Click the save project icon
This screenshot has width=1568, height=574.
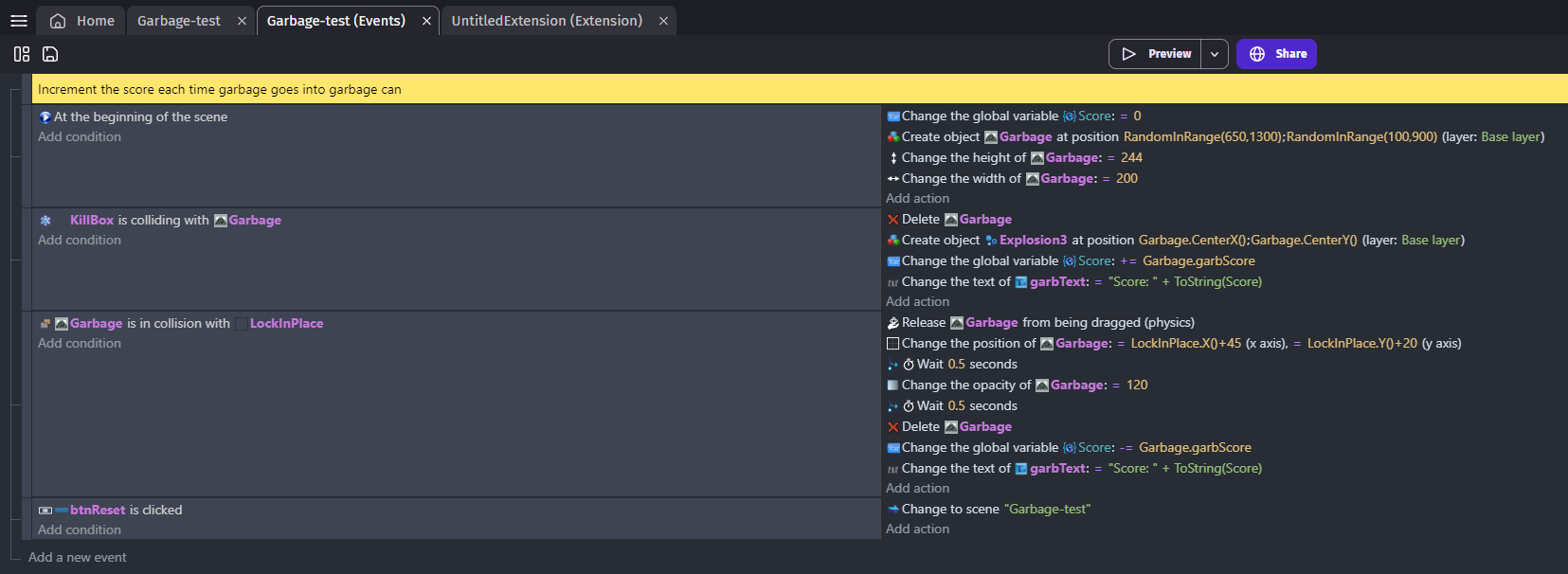point(50,54)
